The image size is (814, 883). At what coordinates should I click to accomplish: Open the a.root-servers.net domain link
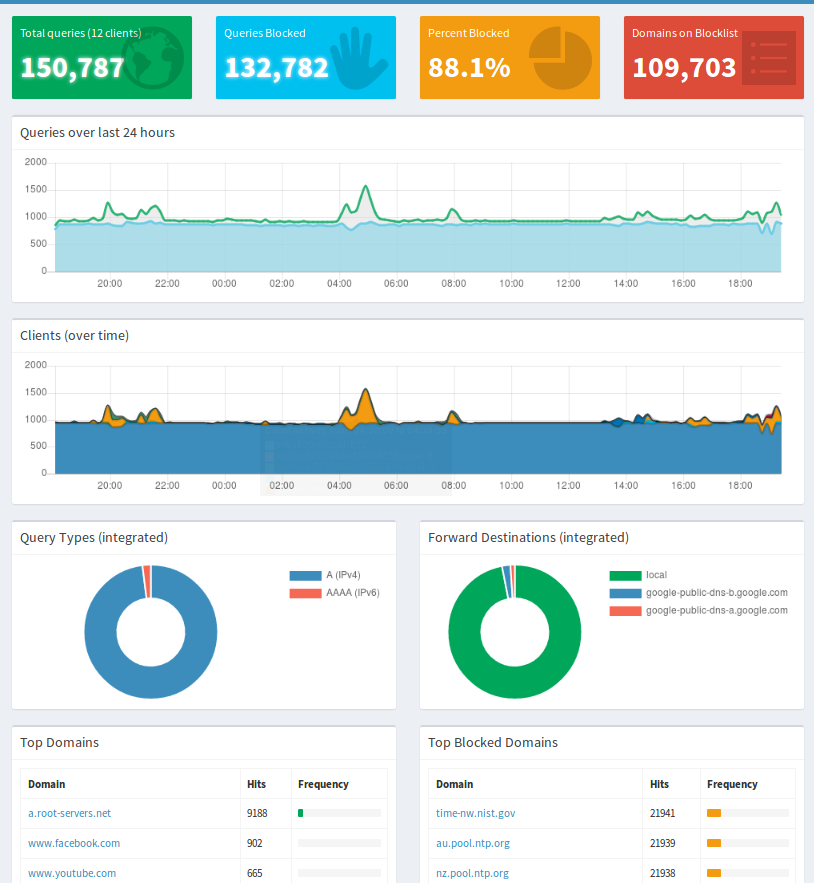coord(69,814)
